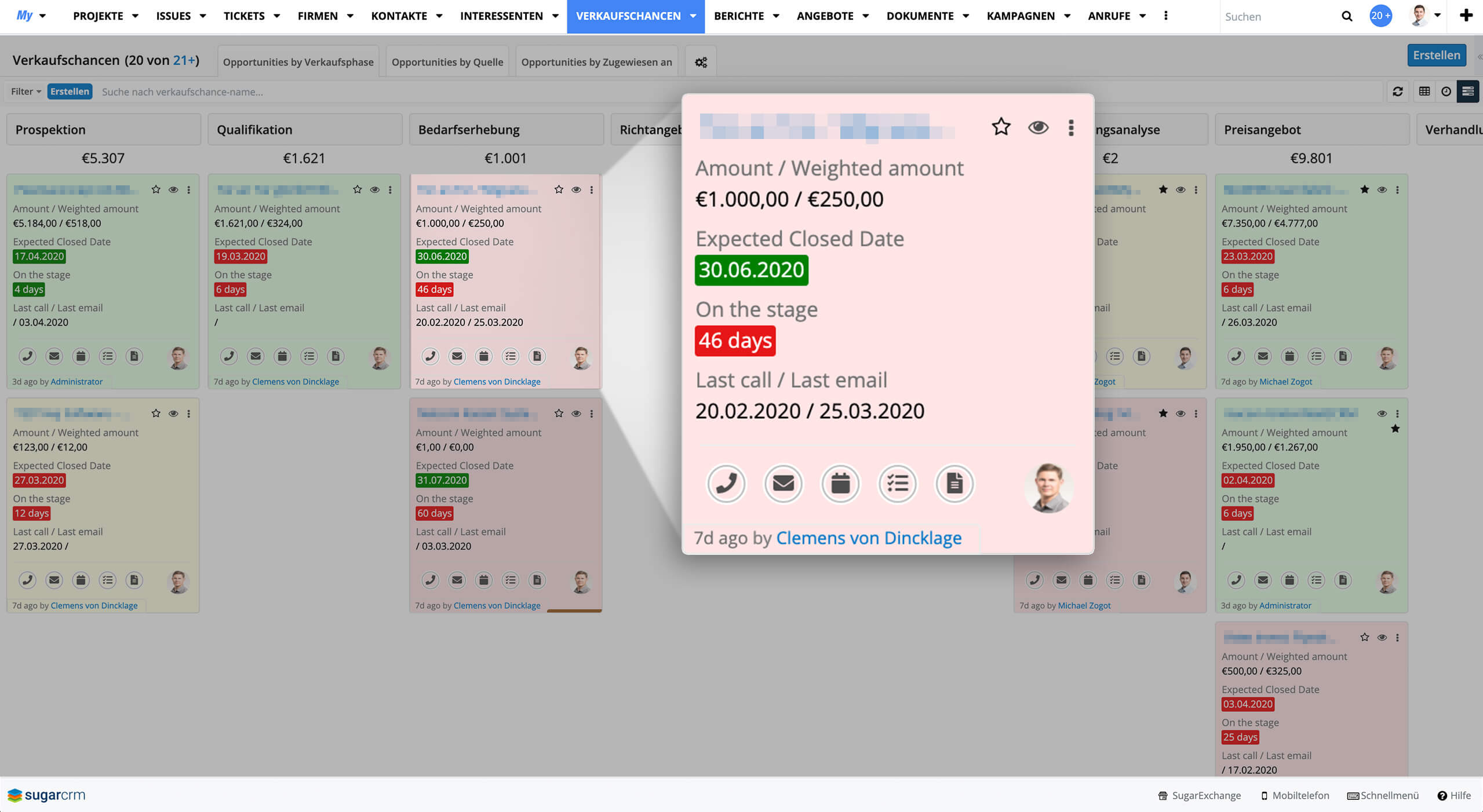Toggle favorite star on €5.184,00 Prospektion card
1483x812 pixels.
(x=156, y=189)
